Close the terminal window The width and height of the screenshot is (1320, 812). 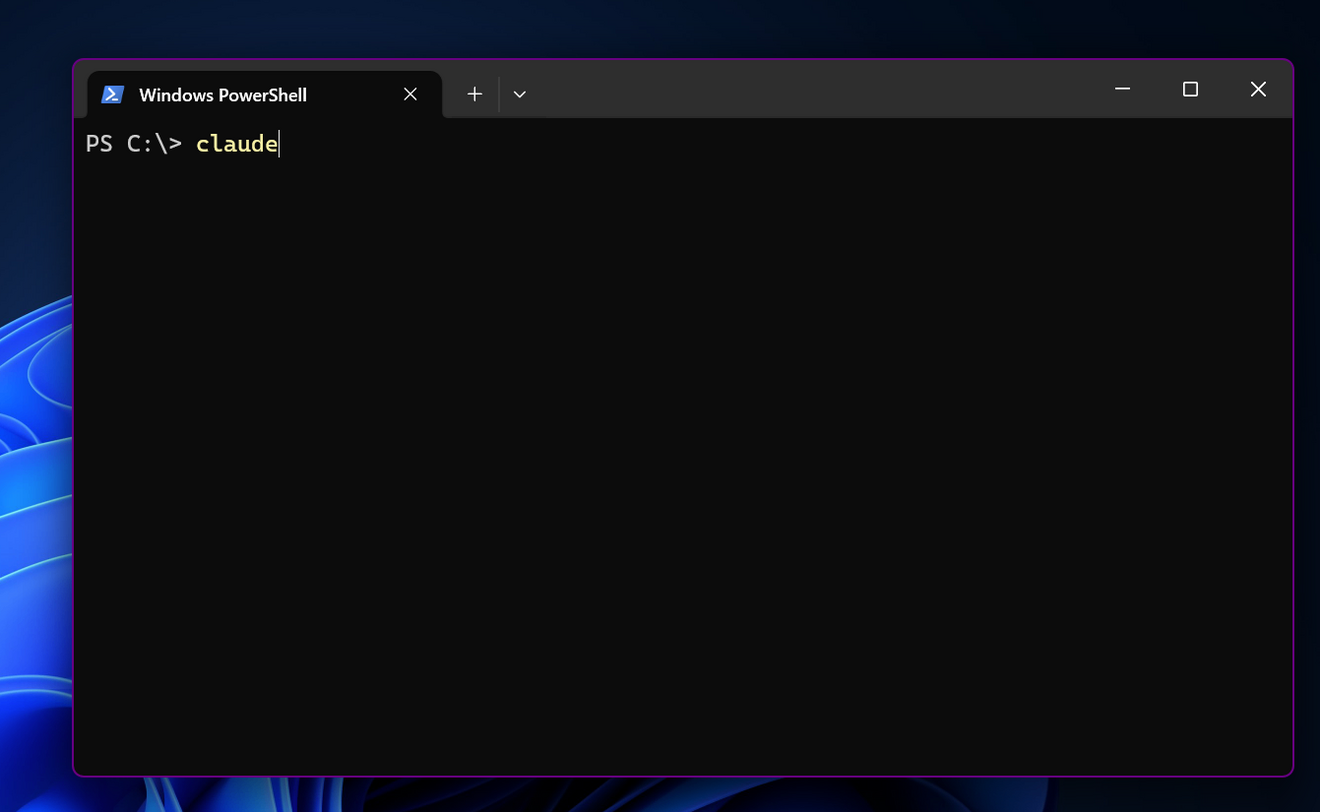(1258, 89)
